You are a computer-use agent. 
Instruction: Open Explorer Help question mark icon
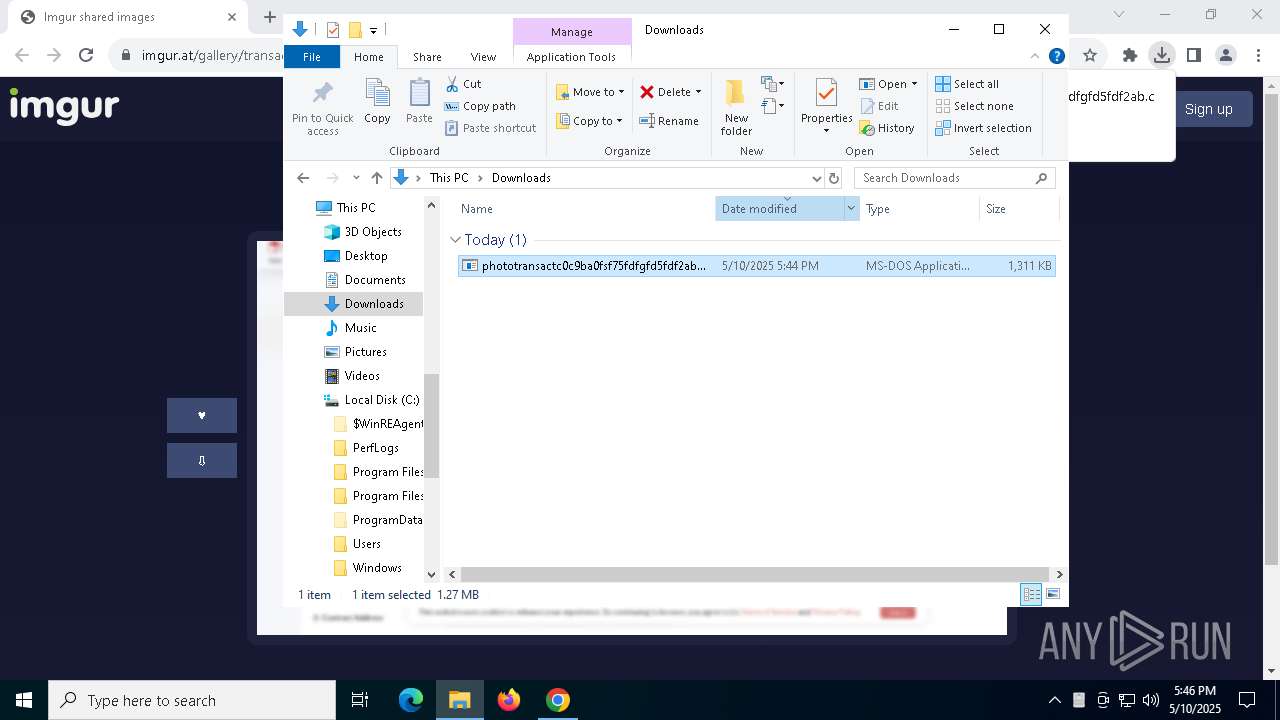click(x=1056, y=56)
